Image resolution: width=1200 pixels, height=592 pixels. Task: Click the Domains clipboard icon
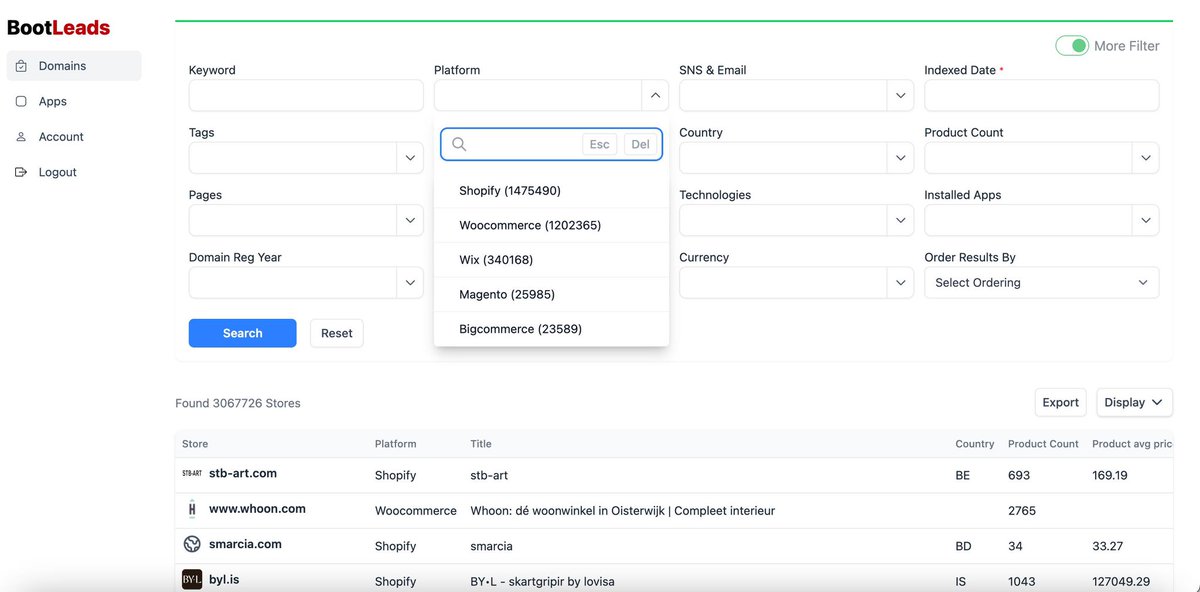22,66
